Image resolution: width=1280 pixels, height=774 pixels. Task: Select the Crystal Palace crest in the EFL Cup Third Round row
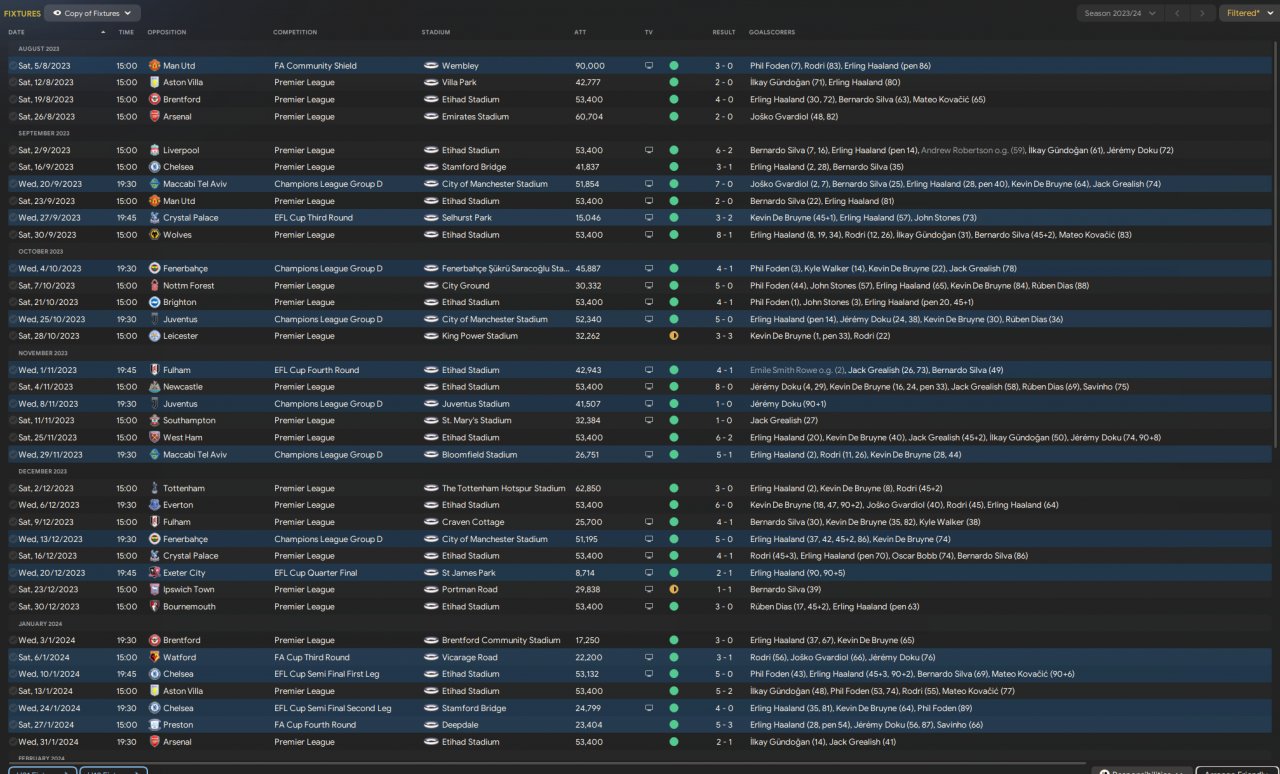tap(154, 218)
